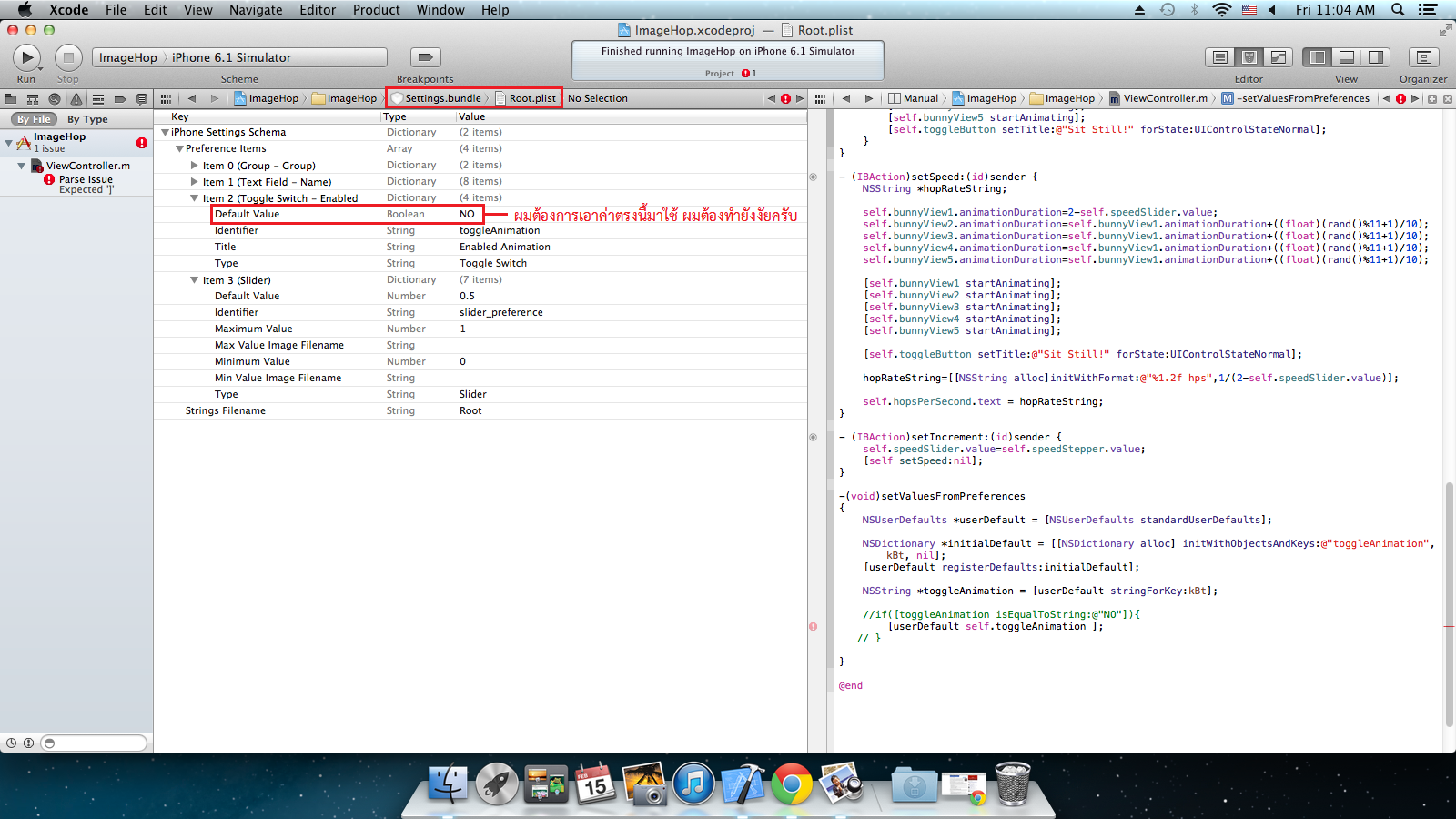Open the Organizer window
Viewport: 1456px width, 819px height.
pyautogui.click(x=1423, y=57)
